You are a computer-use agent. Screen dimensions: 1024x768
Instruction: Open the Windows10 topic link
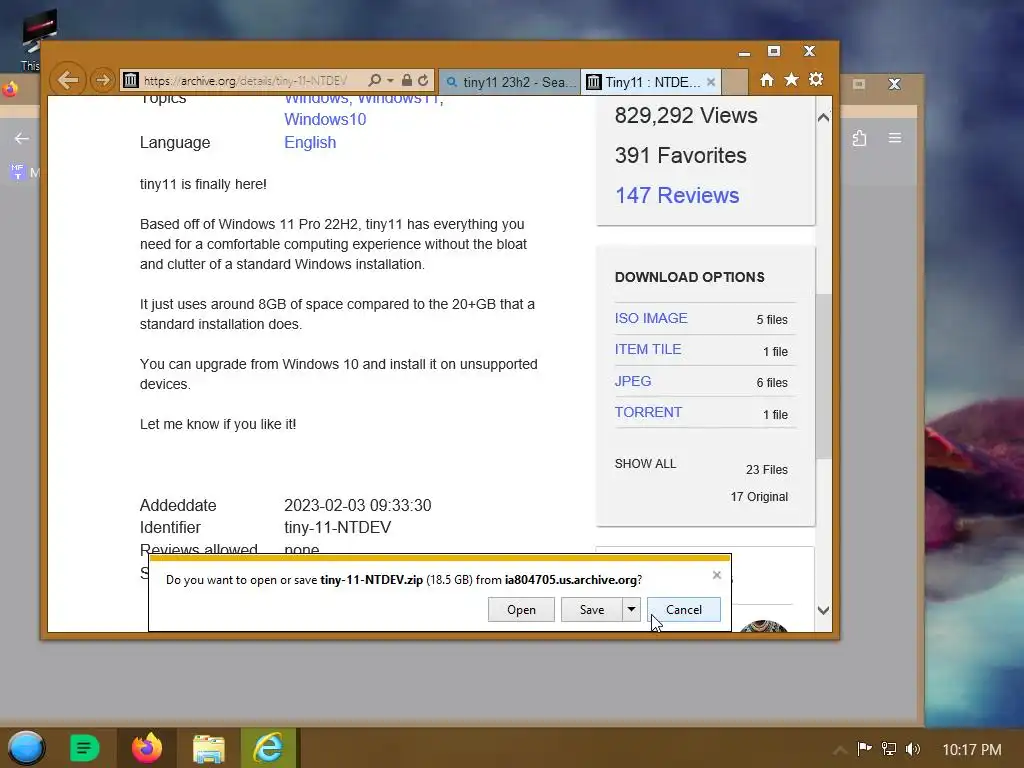[x=325, y=120]
